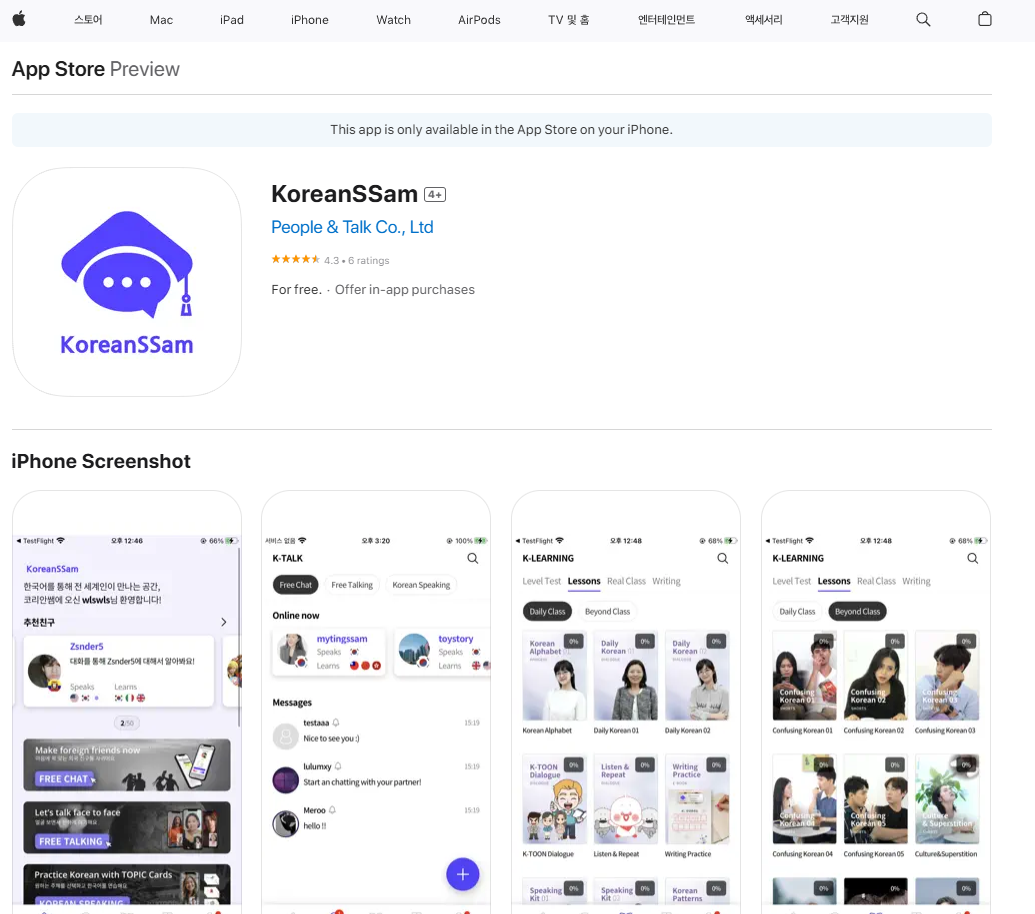Open the Watch menu item
Screen dimensions: 1035x914
click(x=393, y=20)
